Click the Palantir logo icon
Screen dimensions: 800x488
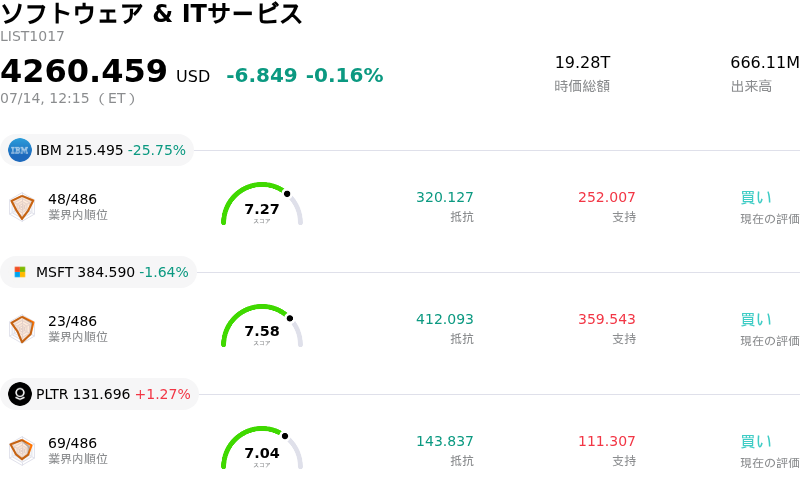tap(20, 394)
